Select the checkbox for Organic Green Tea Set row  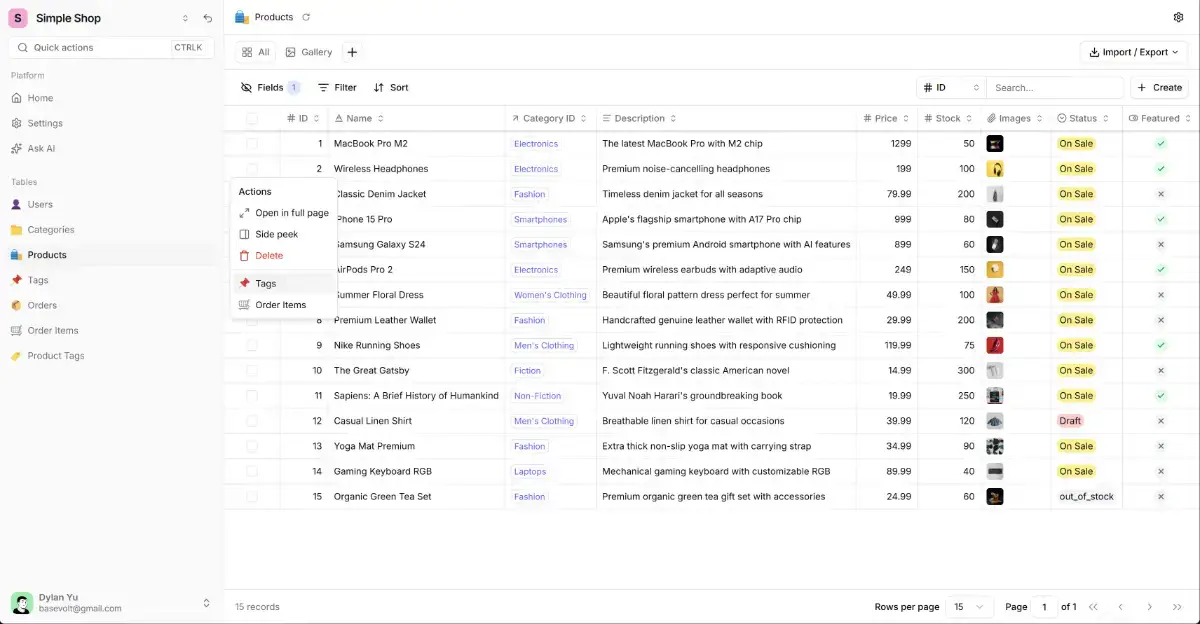tap(252, 497)
